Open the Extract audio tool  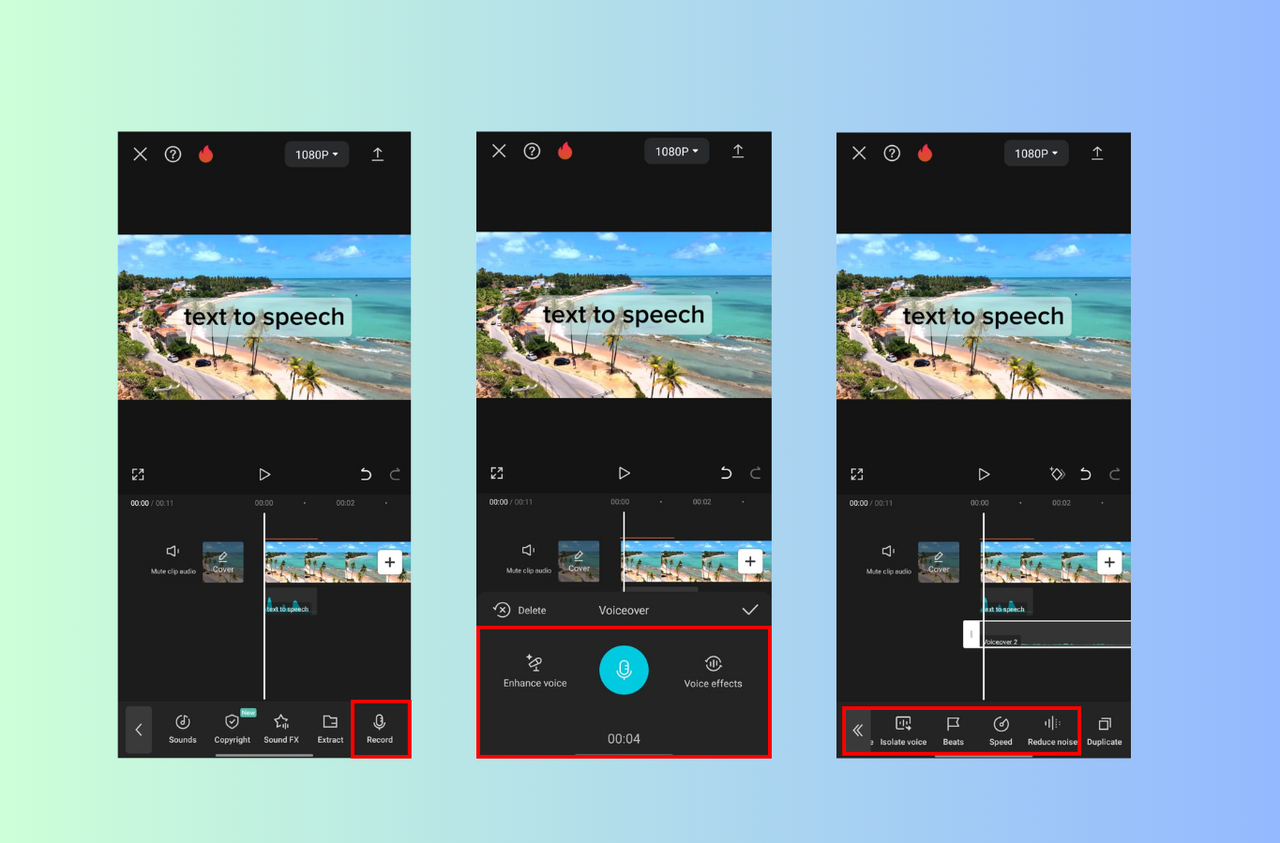(x=330, y=729)
